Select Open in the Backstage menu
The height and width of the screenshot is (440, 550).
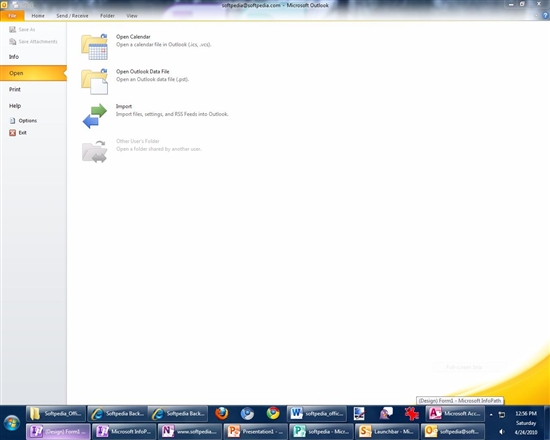33,73
